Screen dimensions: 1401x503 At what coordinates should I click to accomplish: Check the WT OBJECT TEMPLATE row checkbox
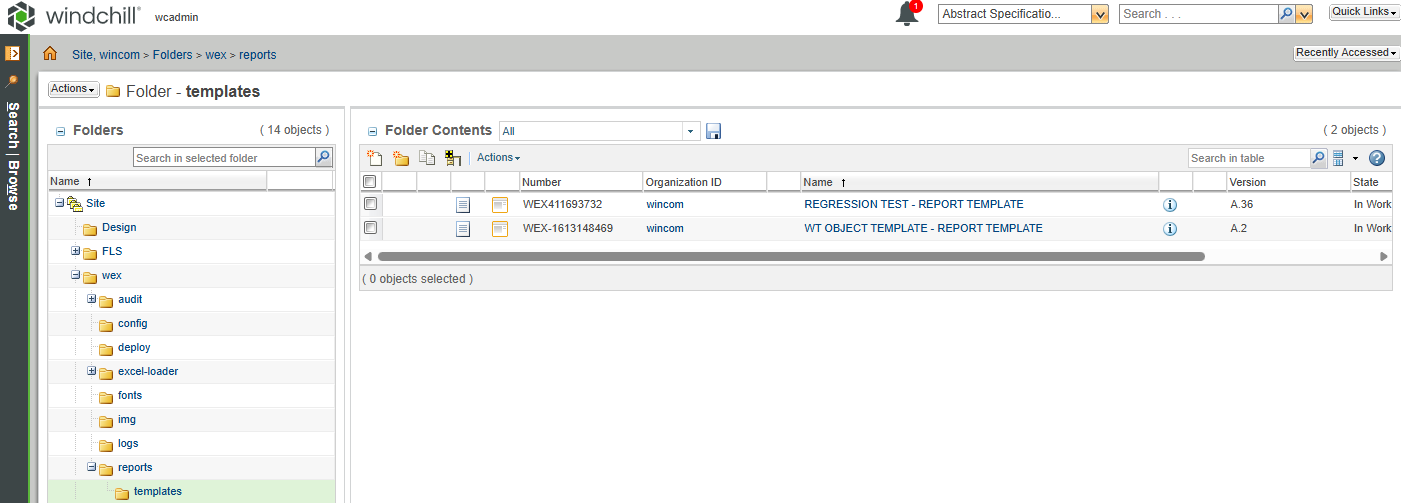(370, 228)
